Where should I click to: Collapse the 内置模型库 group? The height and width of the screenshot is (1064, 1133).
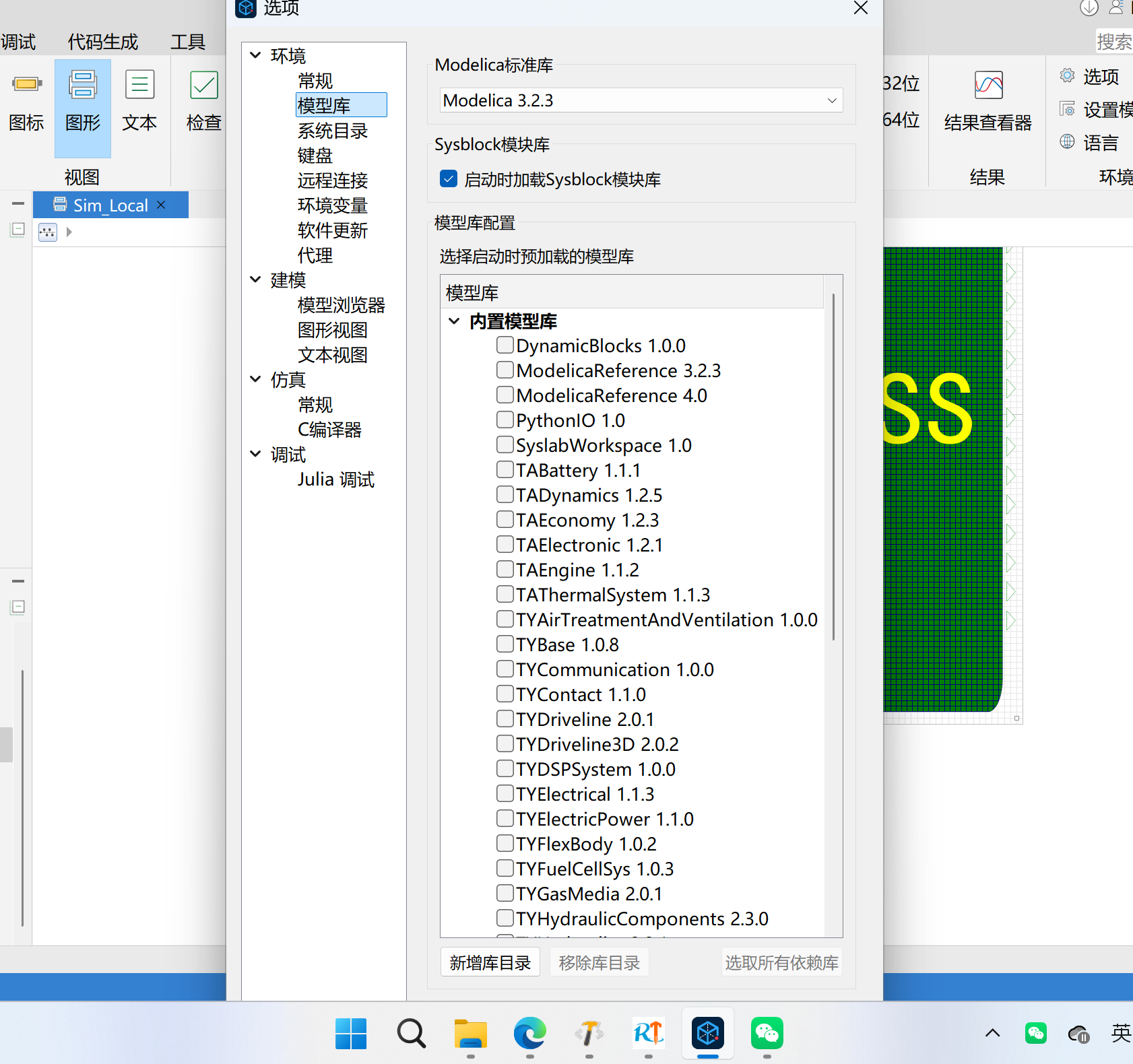coord(455,321)
